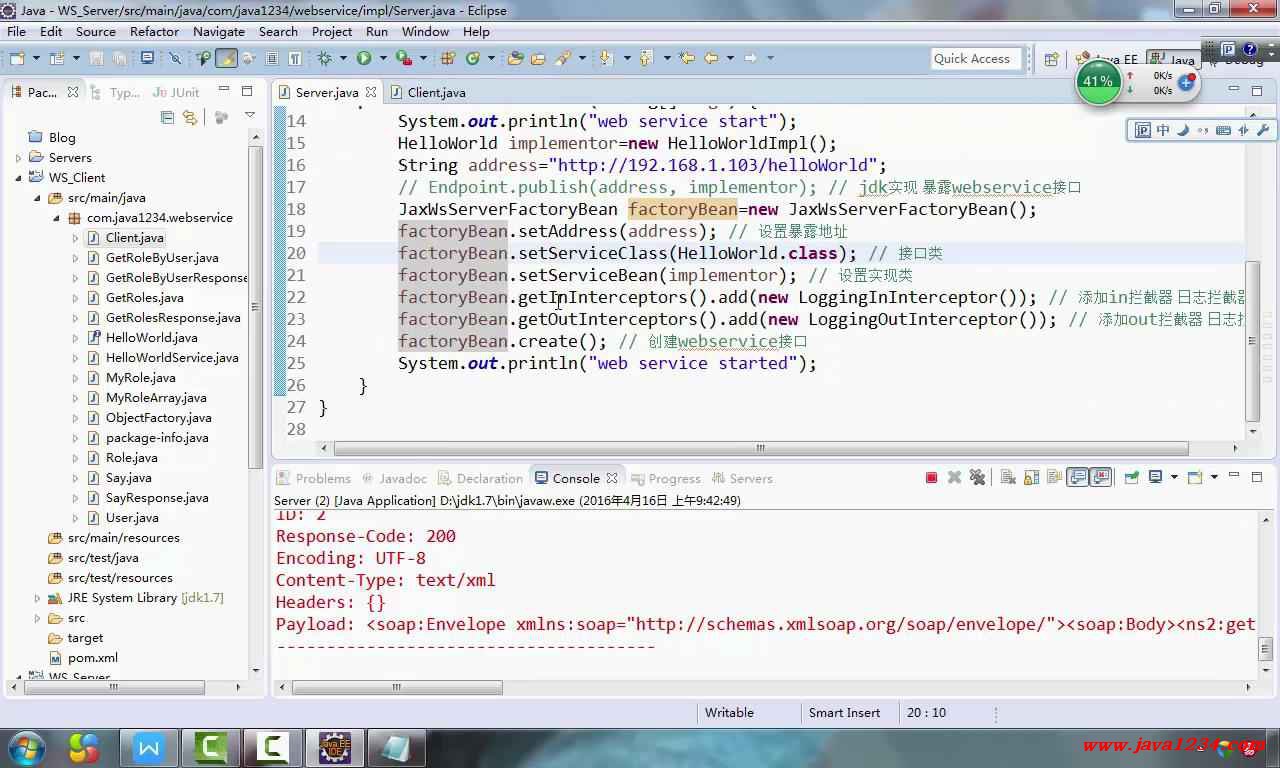
Task: Click the Debug bug icon in toolbar
Action: click(324, 58)
